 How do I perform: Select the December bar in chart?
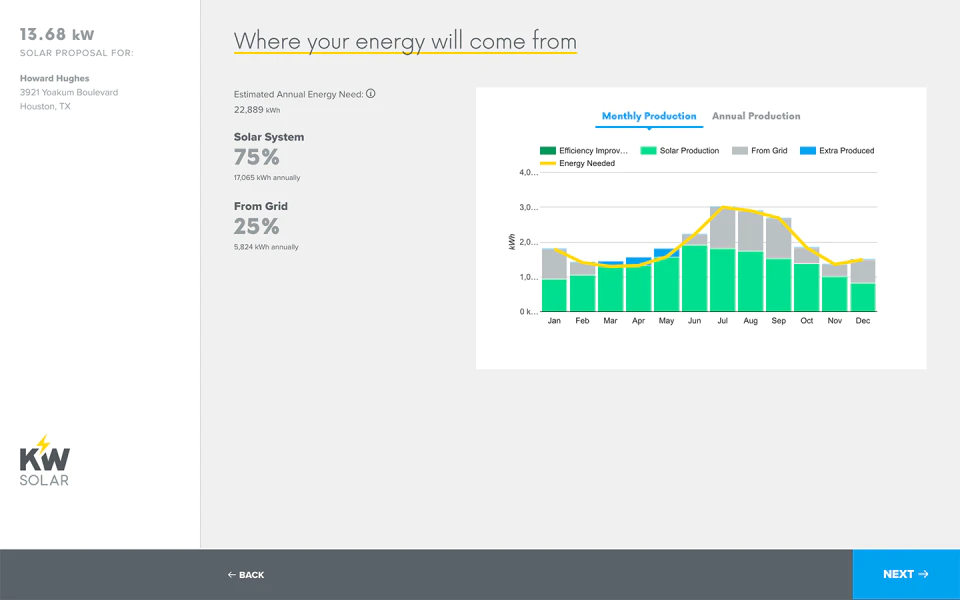[863, 285]
